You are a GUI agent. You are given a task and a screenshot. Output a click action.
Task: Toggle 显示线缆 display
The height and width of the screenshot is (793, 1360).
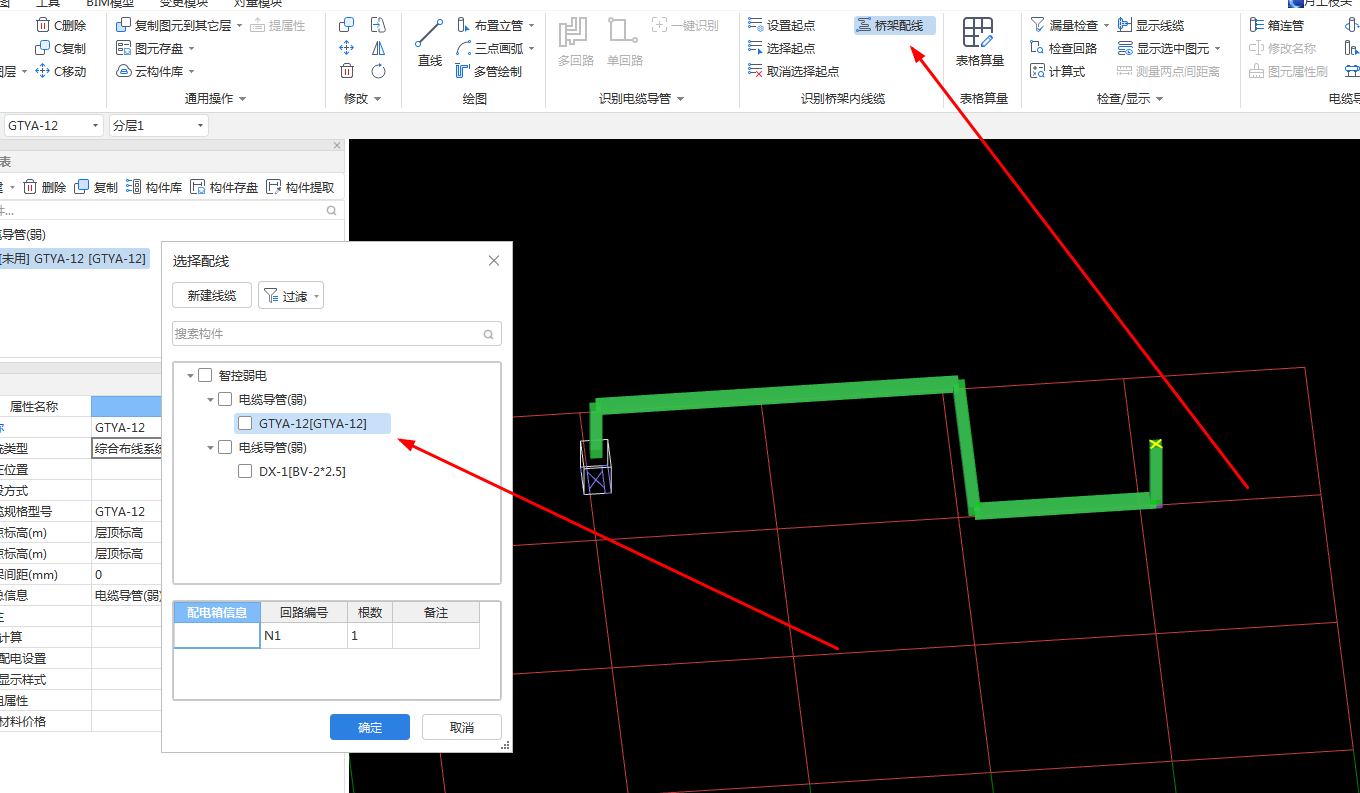[x=1151, y=25]
